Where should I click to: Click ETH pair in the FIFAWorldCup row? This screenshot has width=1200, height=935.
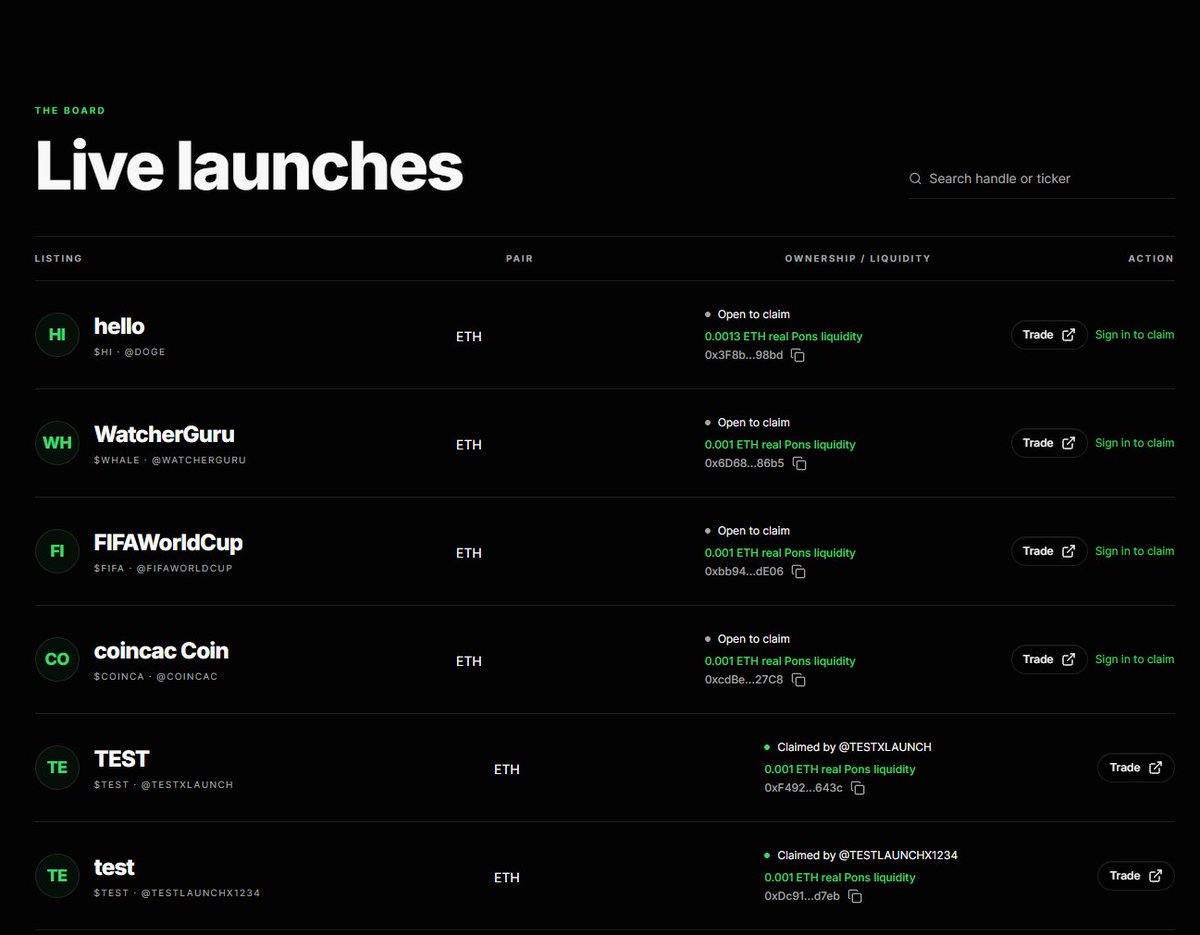coord(469,553)
